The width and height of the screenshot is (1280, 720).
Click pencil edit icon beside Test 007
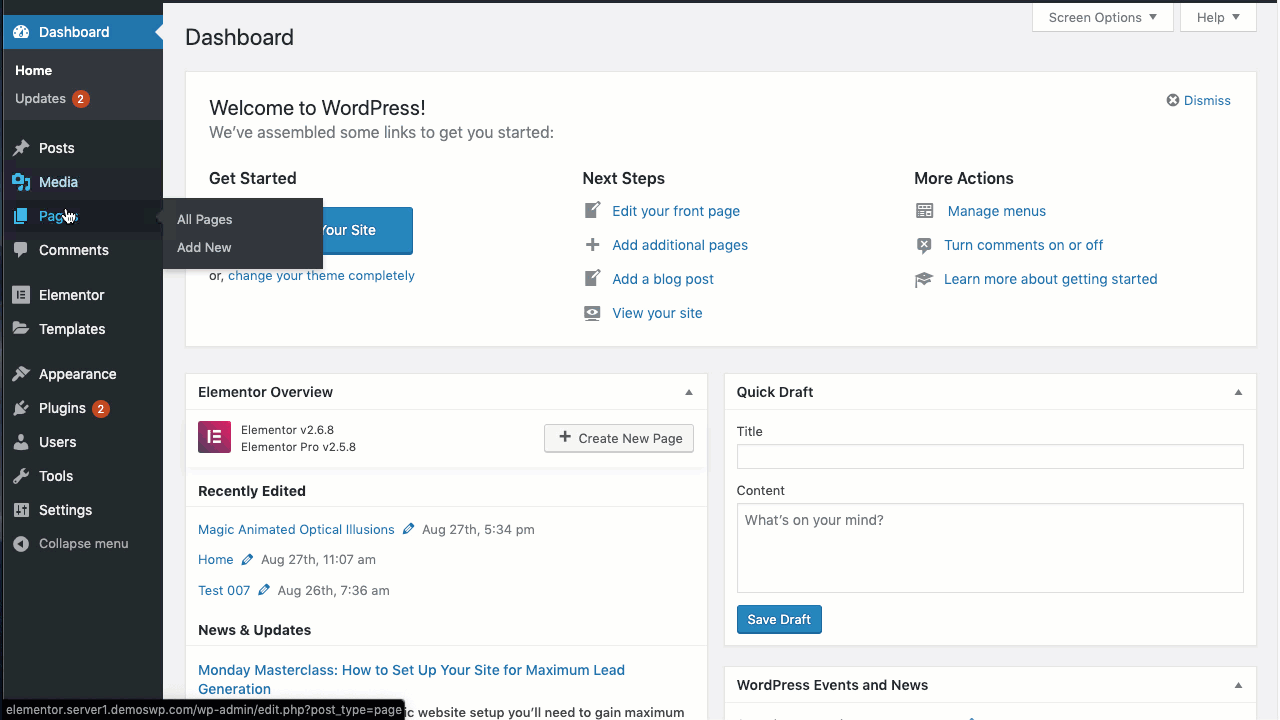(264, 590)
